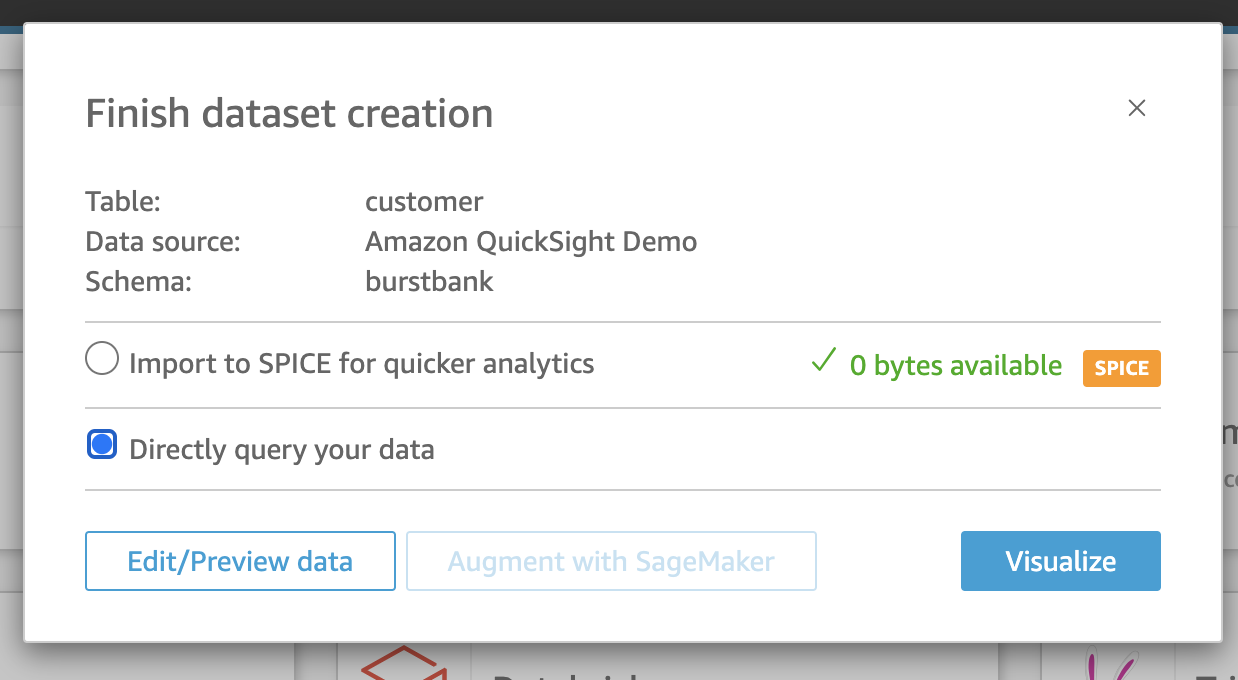Click the red icon behind the dialog

[403, 661]
